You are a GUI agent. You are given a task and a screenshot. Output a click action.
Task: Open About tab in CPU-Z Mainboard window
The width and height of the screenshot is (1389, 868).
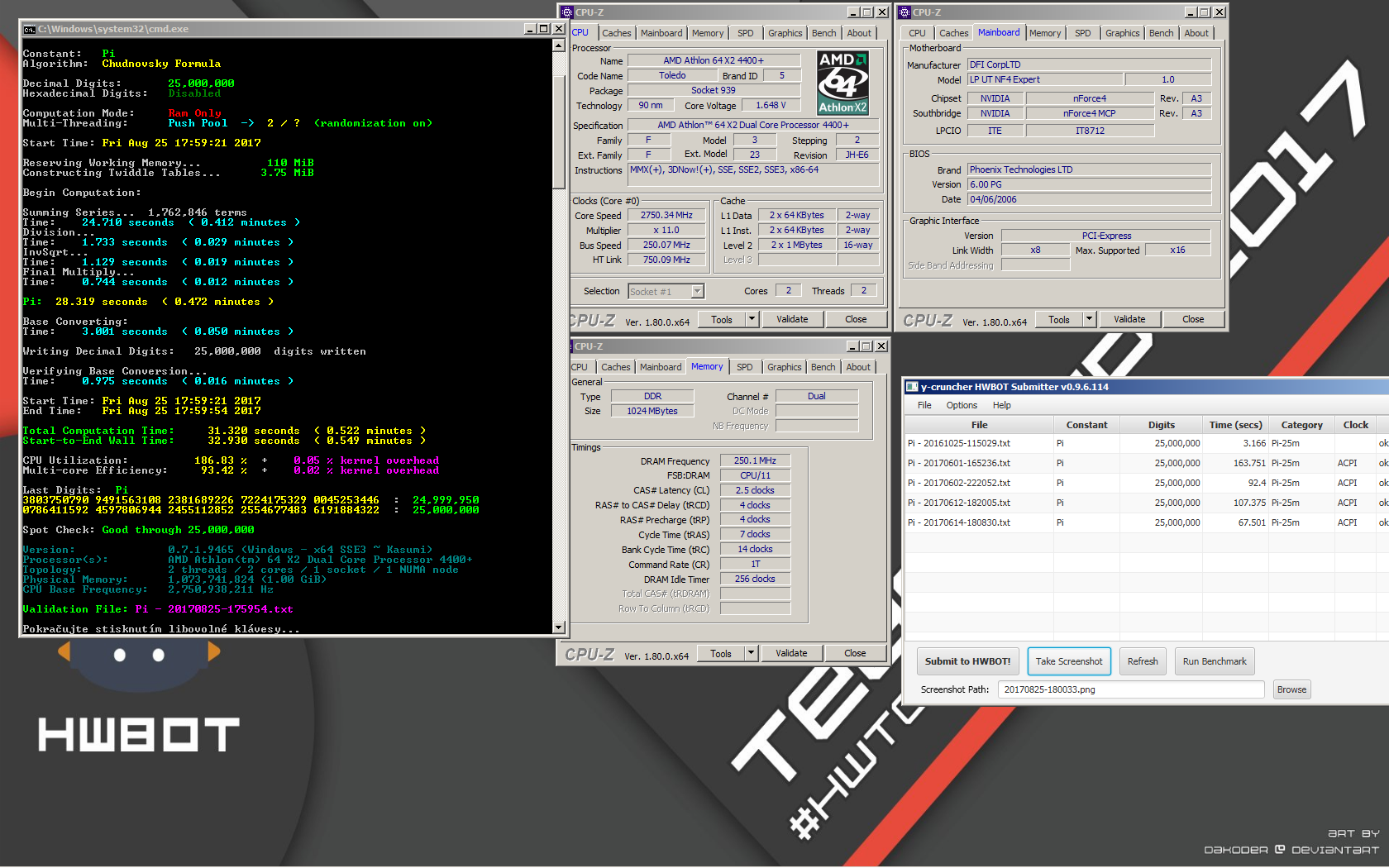click(x=1196, y=33)
